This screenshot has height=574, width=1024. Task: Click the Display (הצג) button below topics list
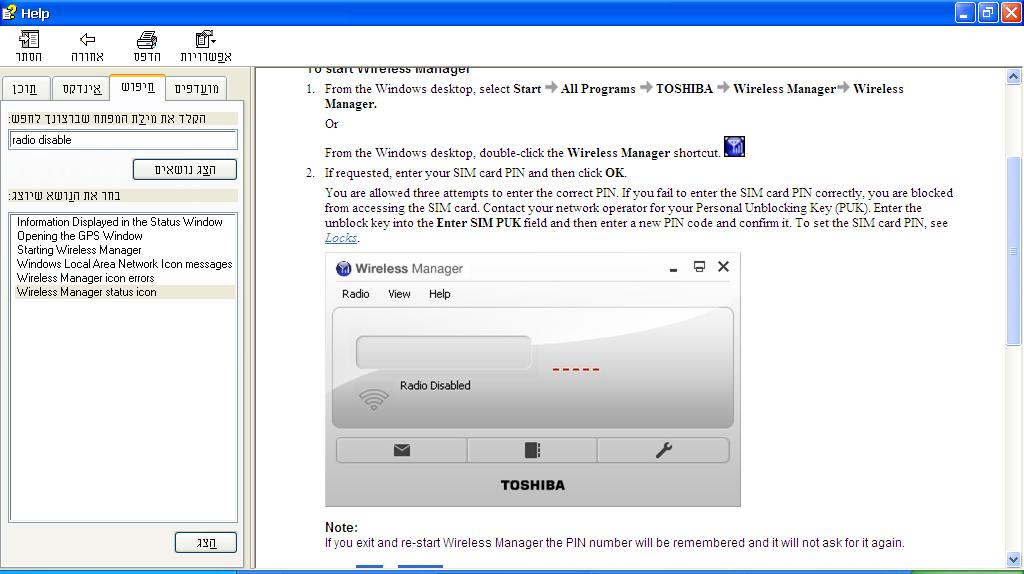(206, 542)
